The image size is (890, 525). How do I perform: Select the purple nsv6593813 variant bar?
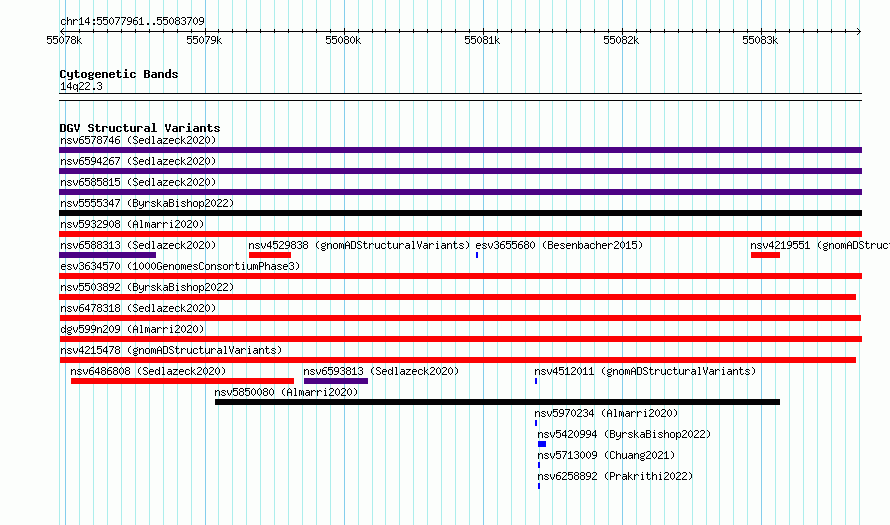(x=335, y=381)
